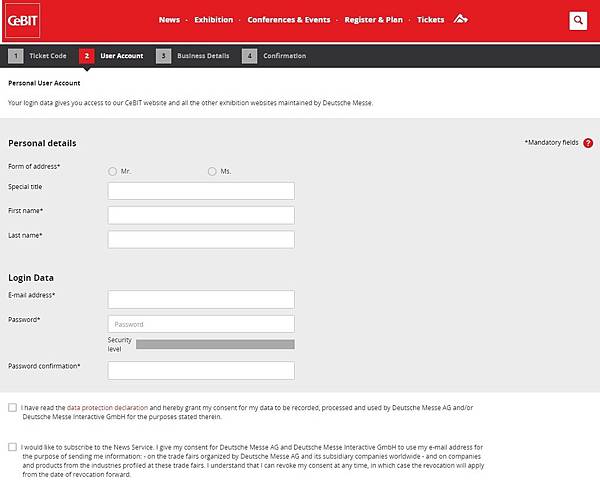Click the Login Data heading

tap(31, 278)
